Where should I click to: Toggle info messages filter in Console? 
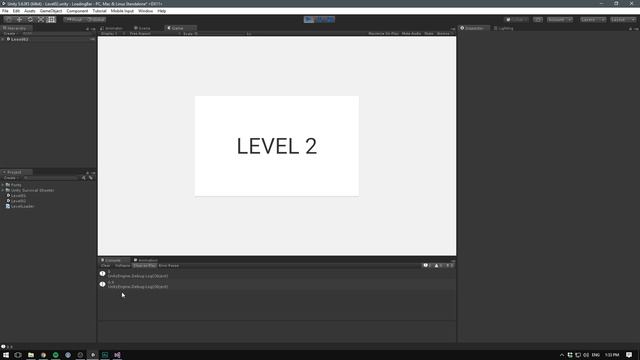point(427,266)
